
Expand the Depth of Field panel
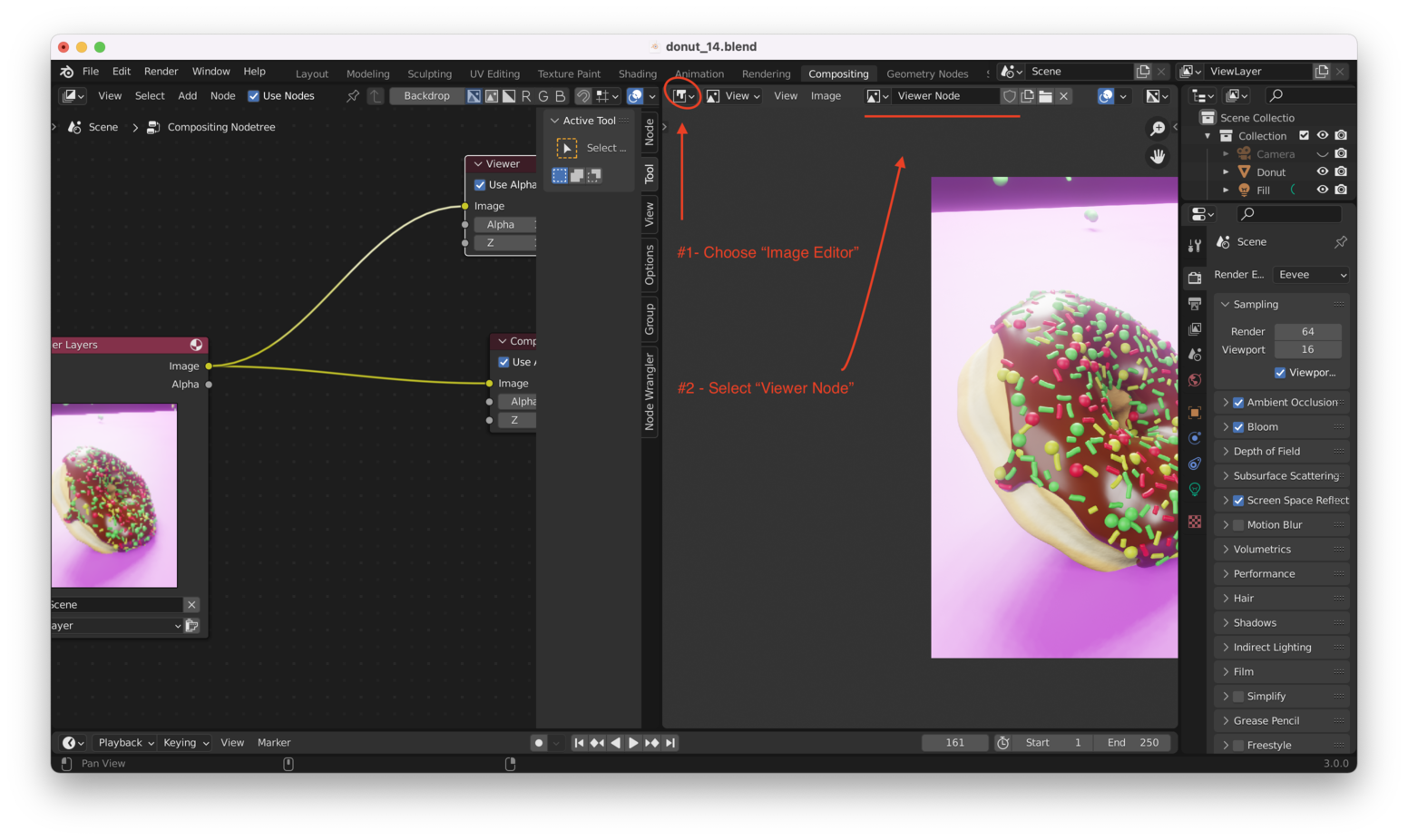pos(1266,452)
